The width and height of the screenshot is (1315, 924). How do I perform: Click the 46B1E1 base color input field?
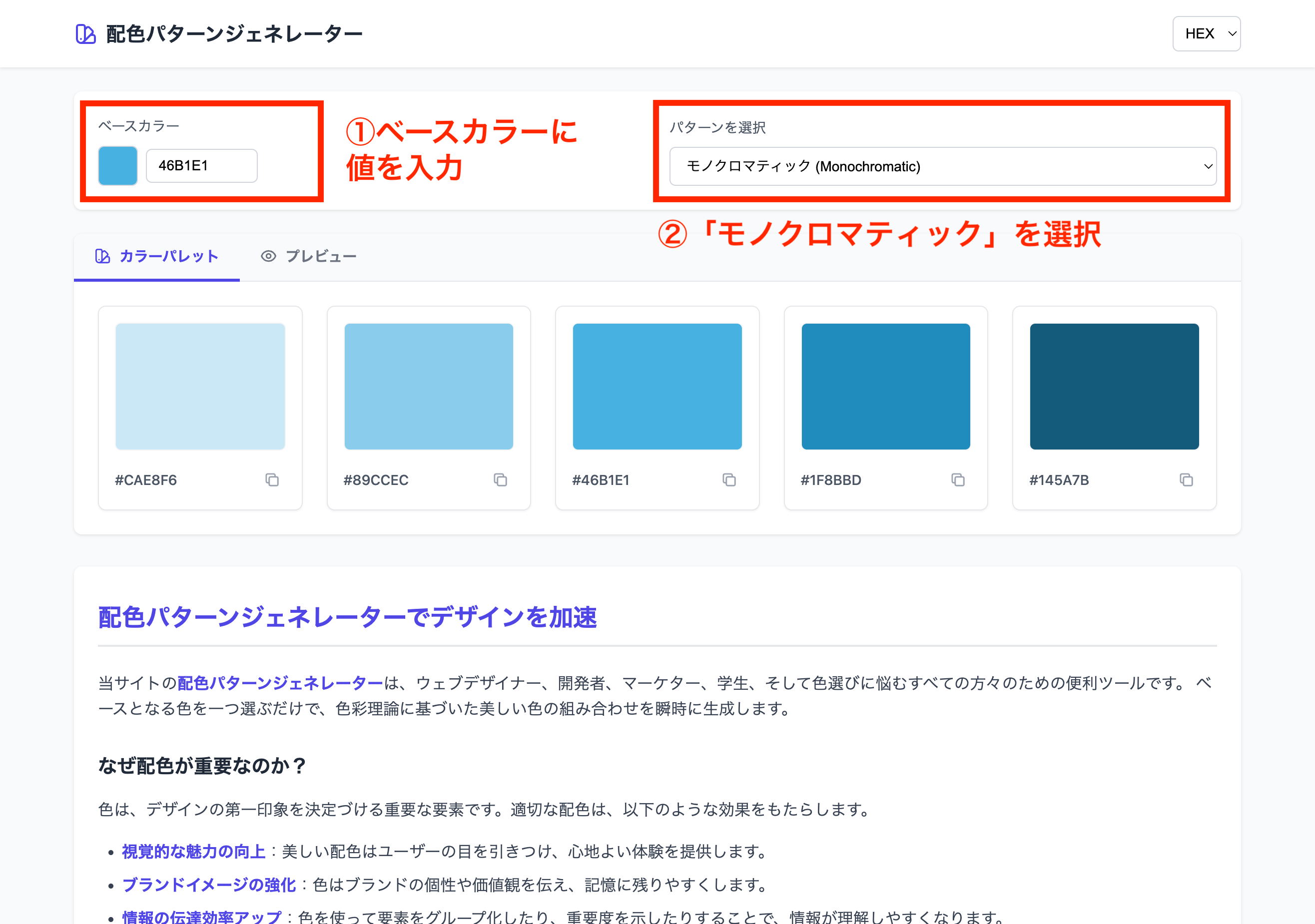coord(202,166)
